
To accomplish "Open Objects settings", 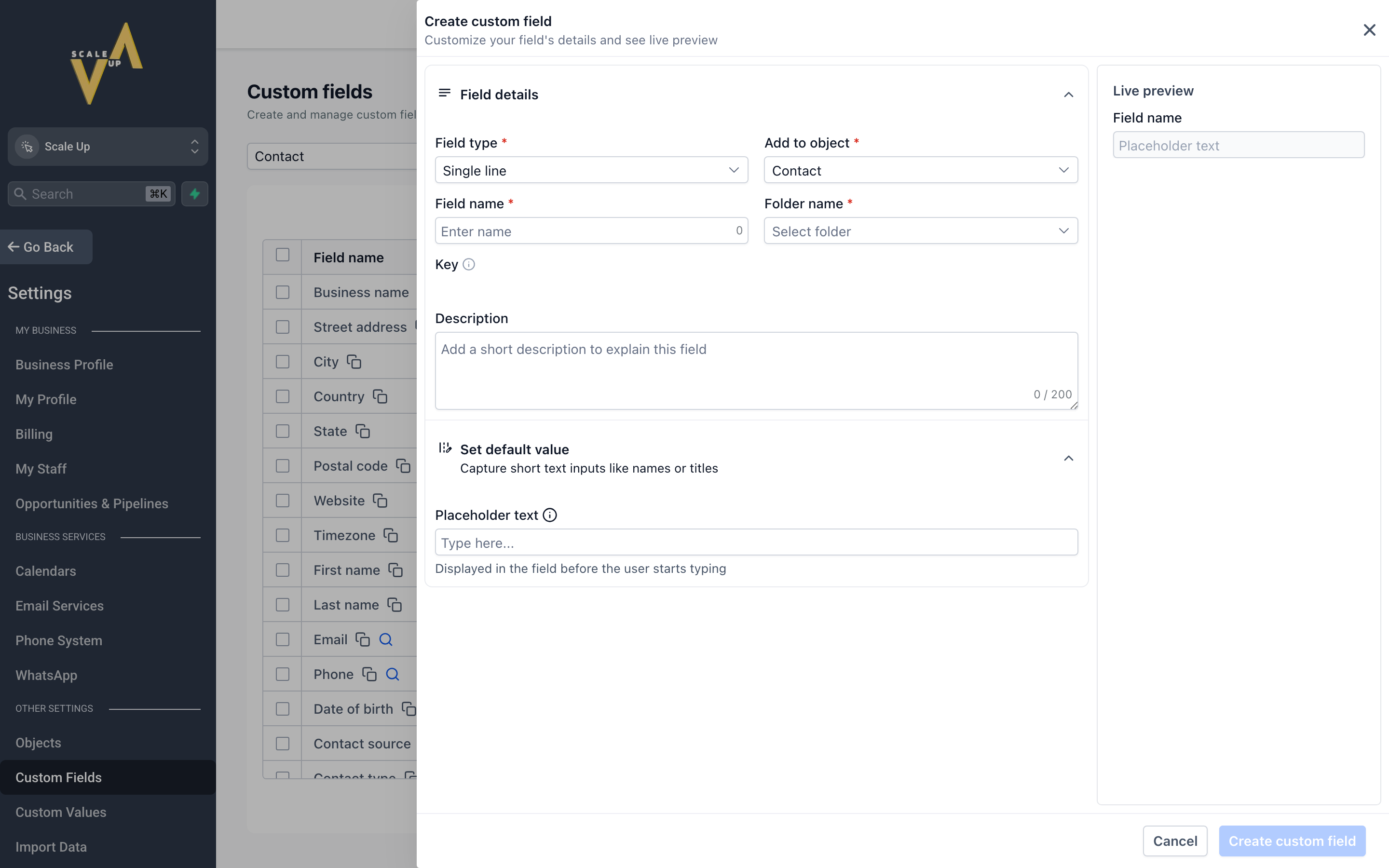I will pos(38,743).
